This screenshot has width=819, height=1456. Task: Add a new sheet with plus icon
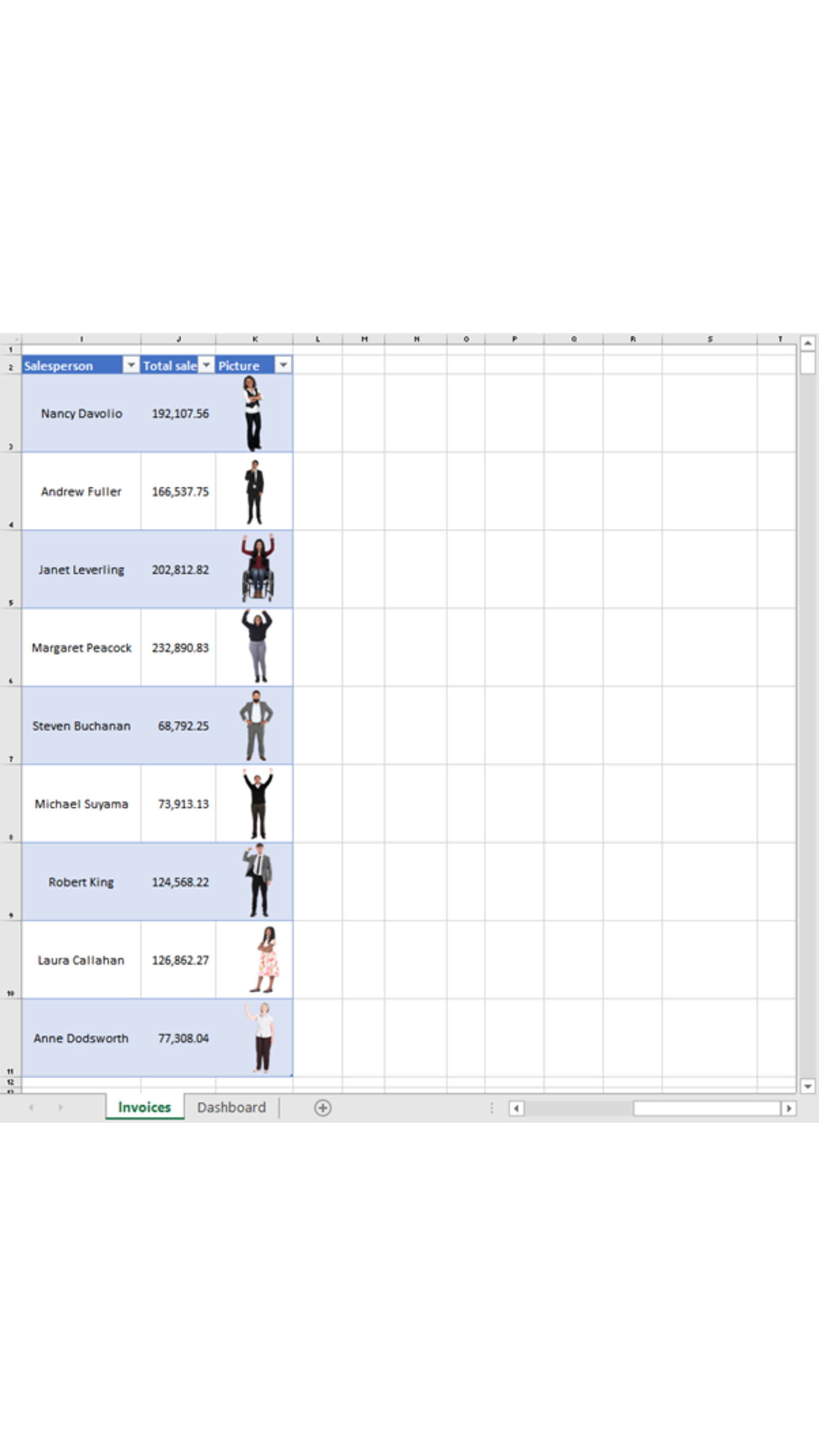coord(323,1108)
